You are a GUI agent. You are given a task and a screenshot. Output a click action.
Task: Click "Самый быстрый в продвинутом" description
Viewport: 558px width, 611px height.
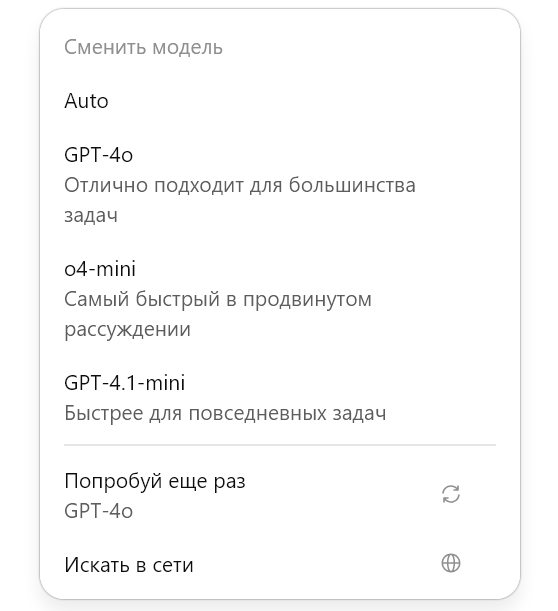tap(218, 300)
